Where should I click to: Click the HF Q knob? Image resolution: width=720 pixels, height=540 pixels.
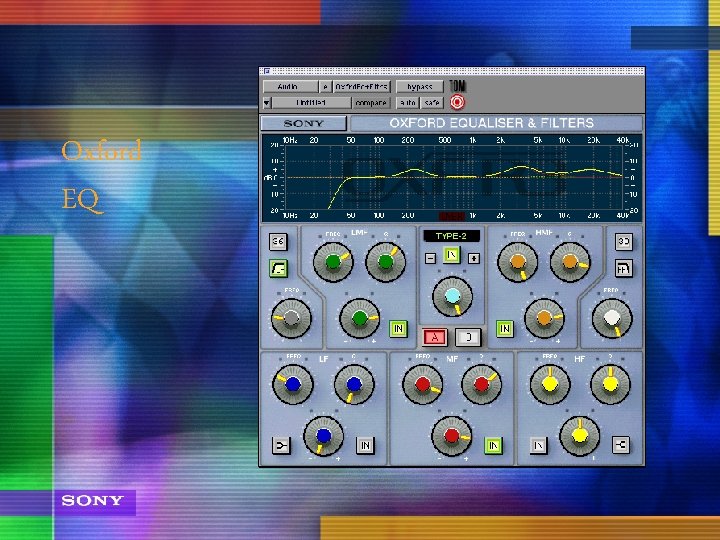pos(610,384)
